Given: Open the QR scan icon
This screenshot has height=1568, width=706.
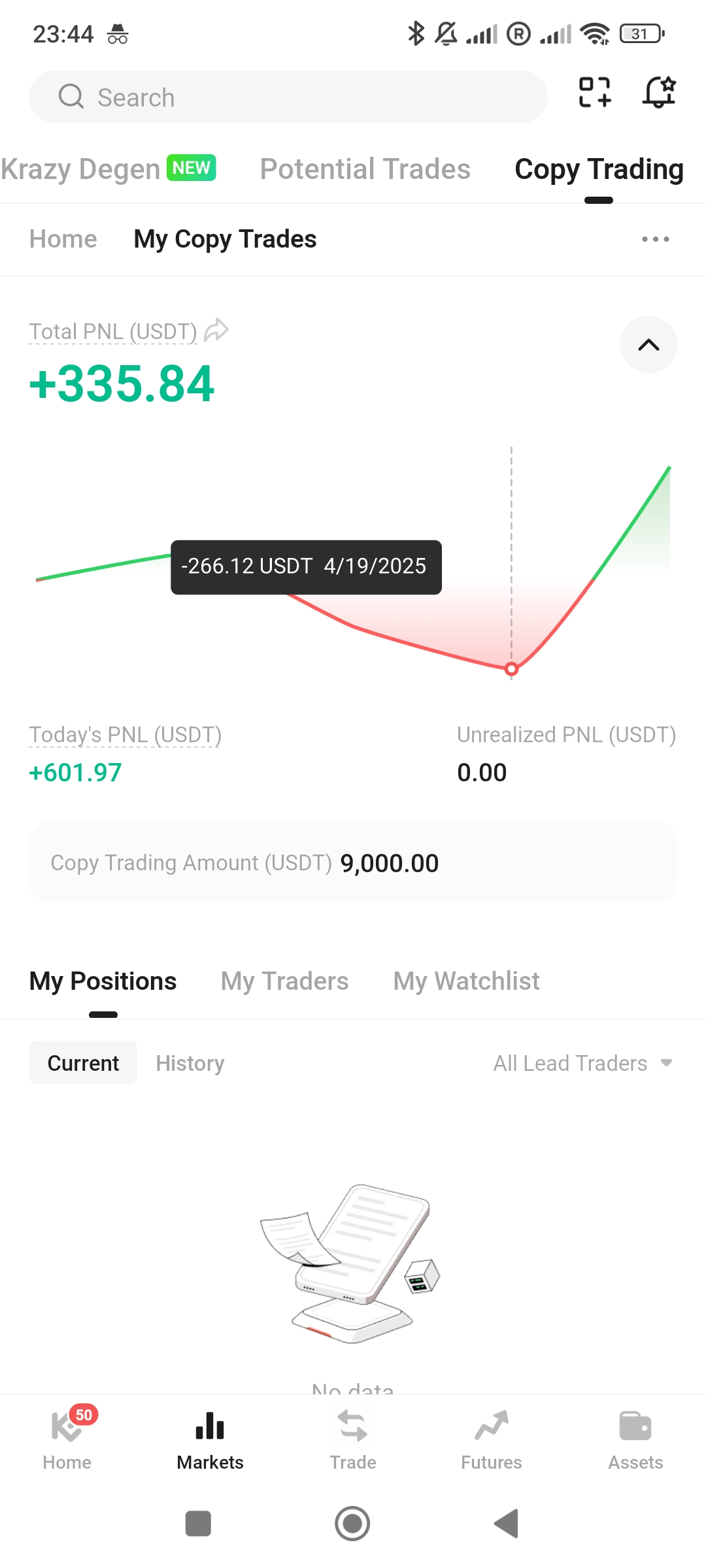Looking at the screenshot, I should 595,92.
